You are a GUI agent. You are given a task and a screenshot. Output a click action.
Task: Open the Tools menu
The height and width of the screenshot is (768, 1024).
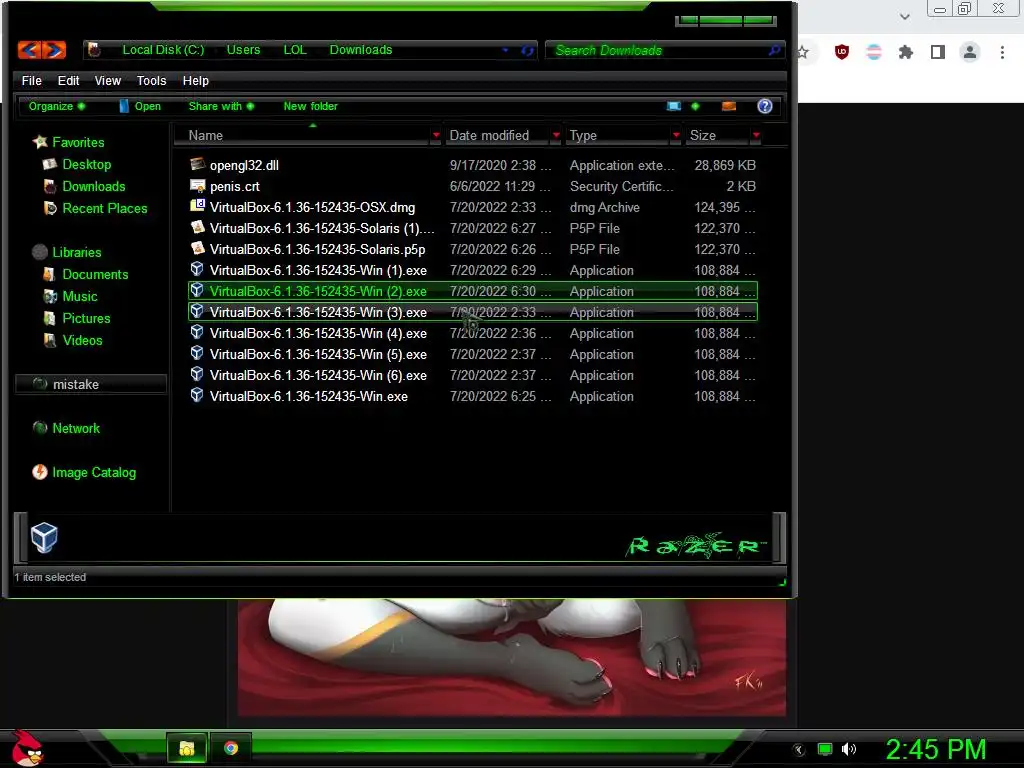(x=152, y=81)
